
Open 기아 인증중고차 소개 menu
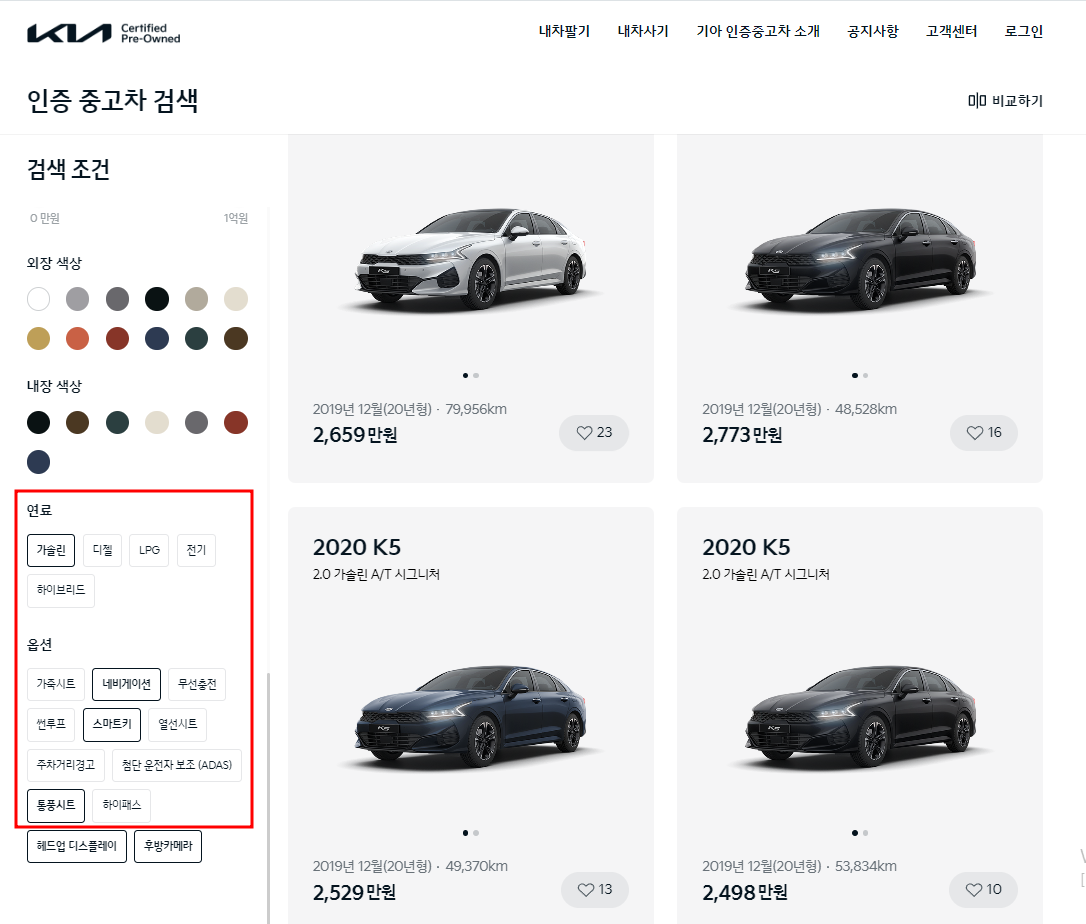[x=758, y=31]
